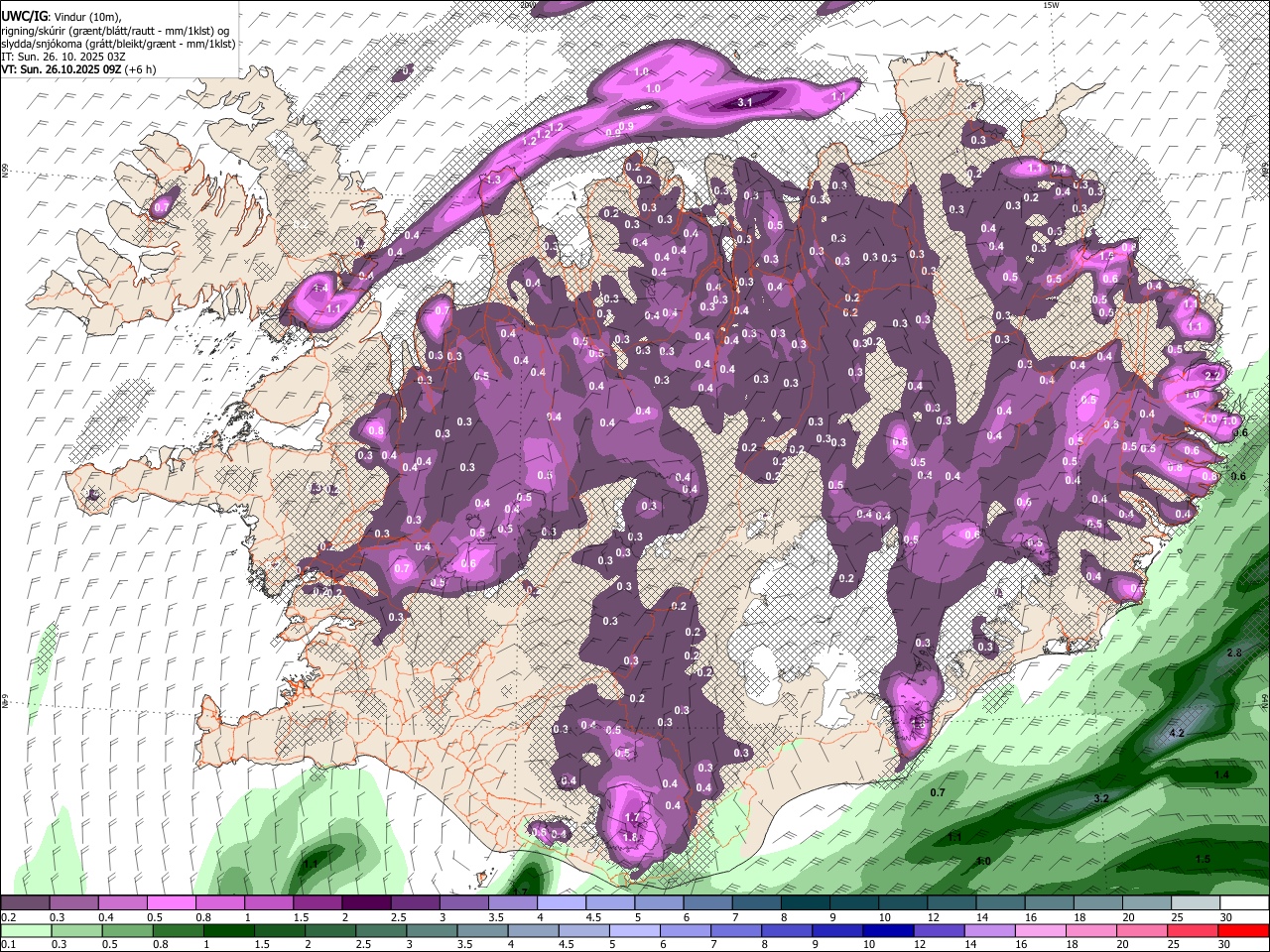Image resolution: width=1270 pixels, height=952 pixels.
Task: Select the 0.4 label on the snow scale
Action: pos(105,917)
